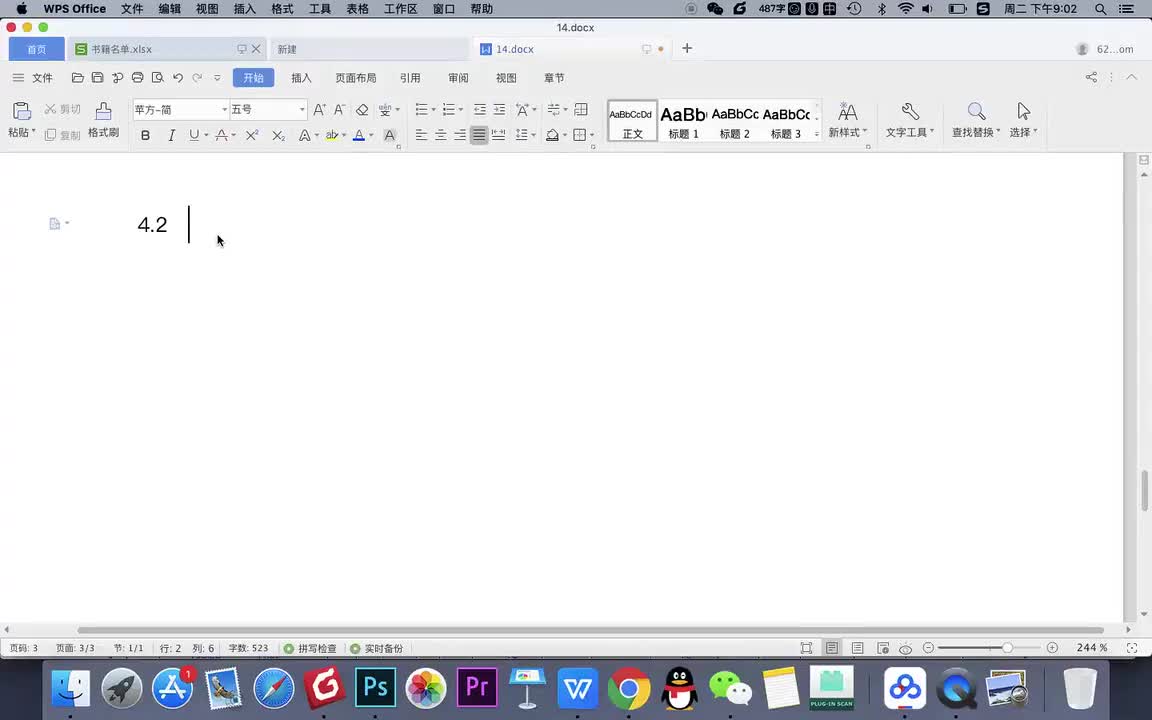Click the Select (选择) cursor icon
The width and height of the screenshot is (1152, 720).
pyautogui.click(x=1023, y=112)
